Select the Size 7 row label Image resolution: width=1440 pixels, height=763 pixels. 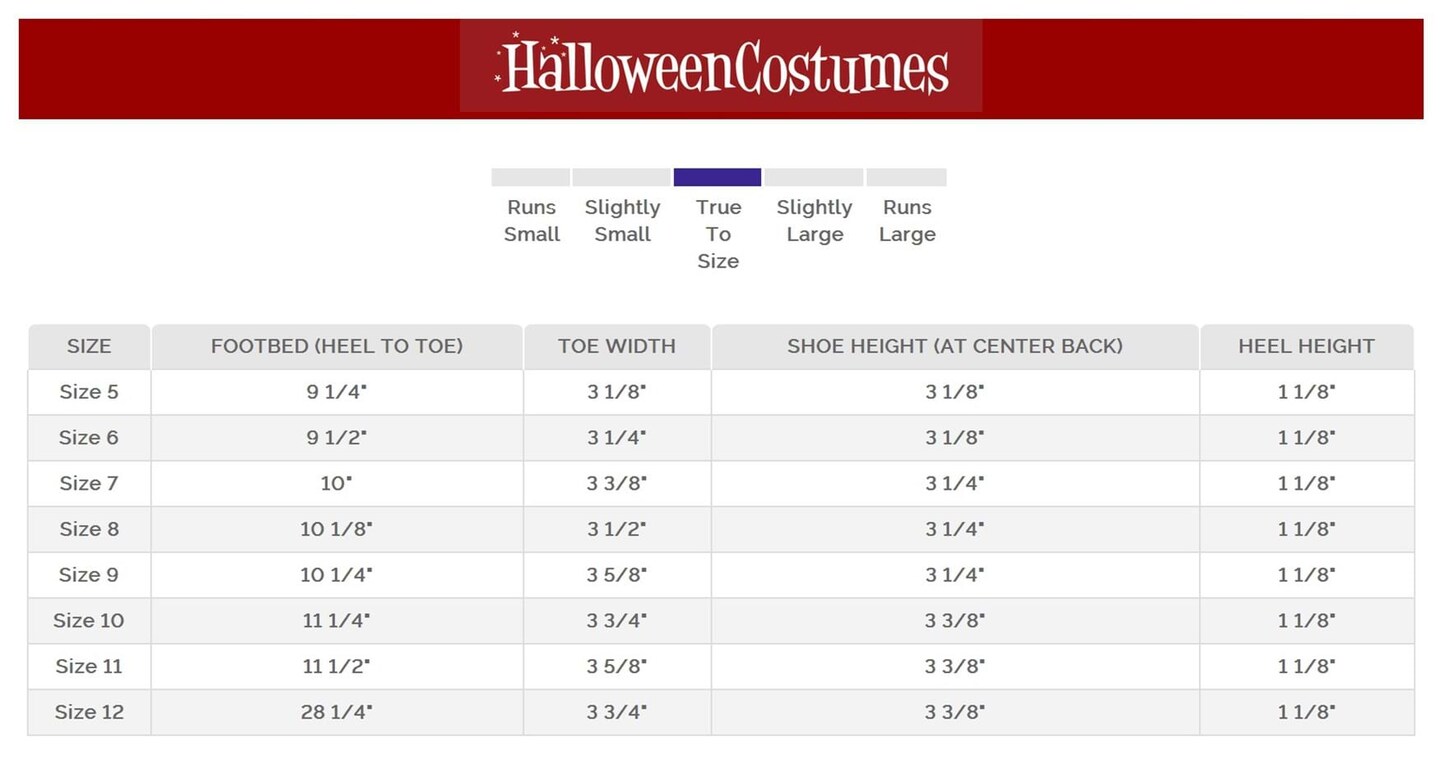(x=89, y=484)
